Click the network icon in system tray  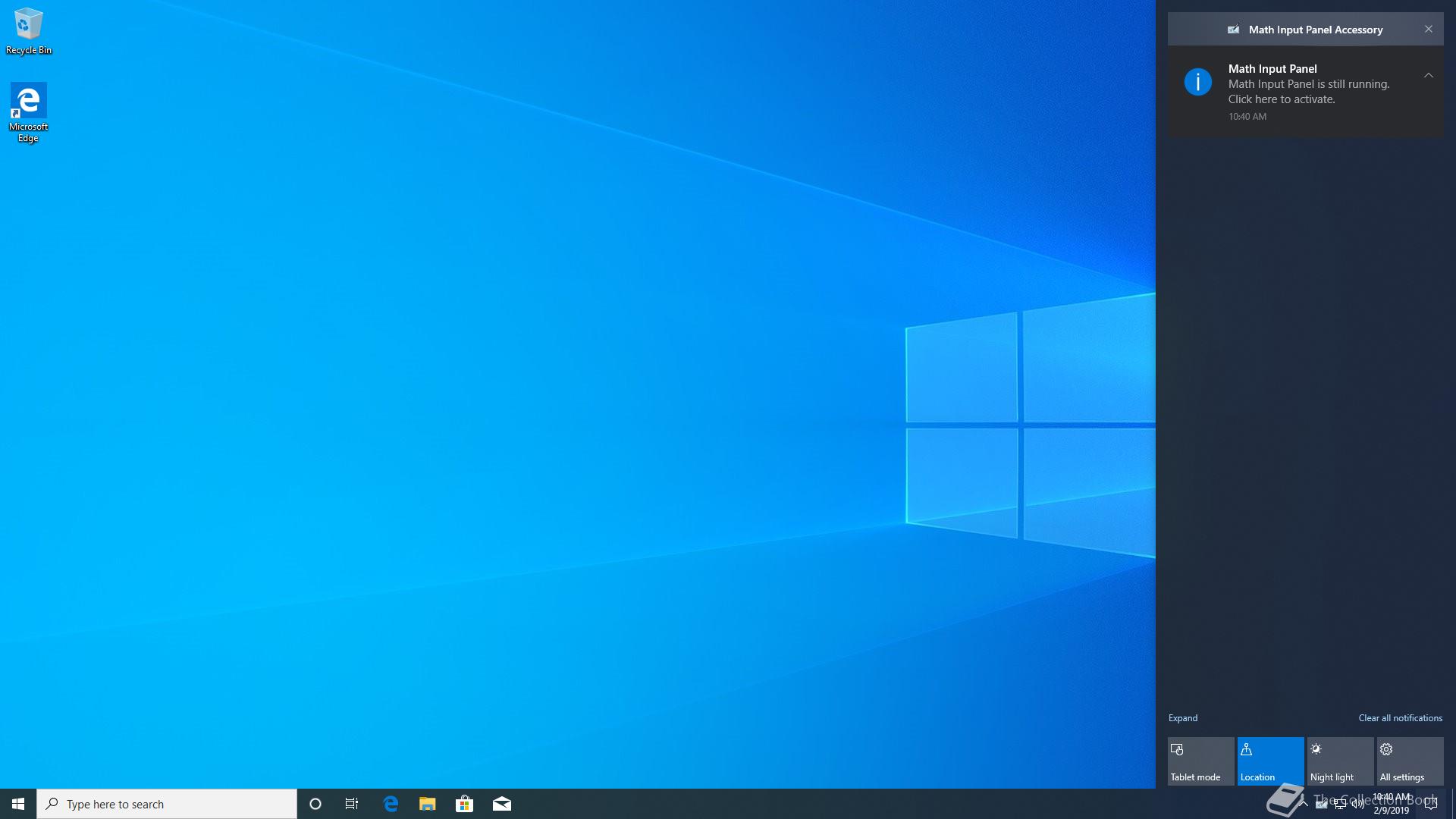coord(1340,805)
